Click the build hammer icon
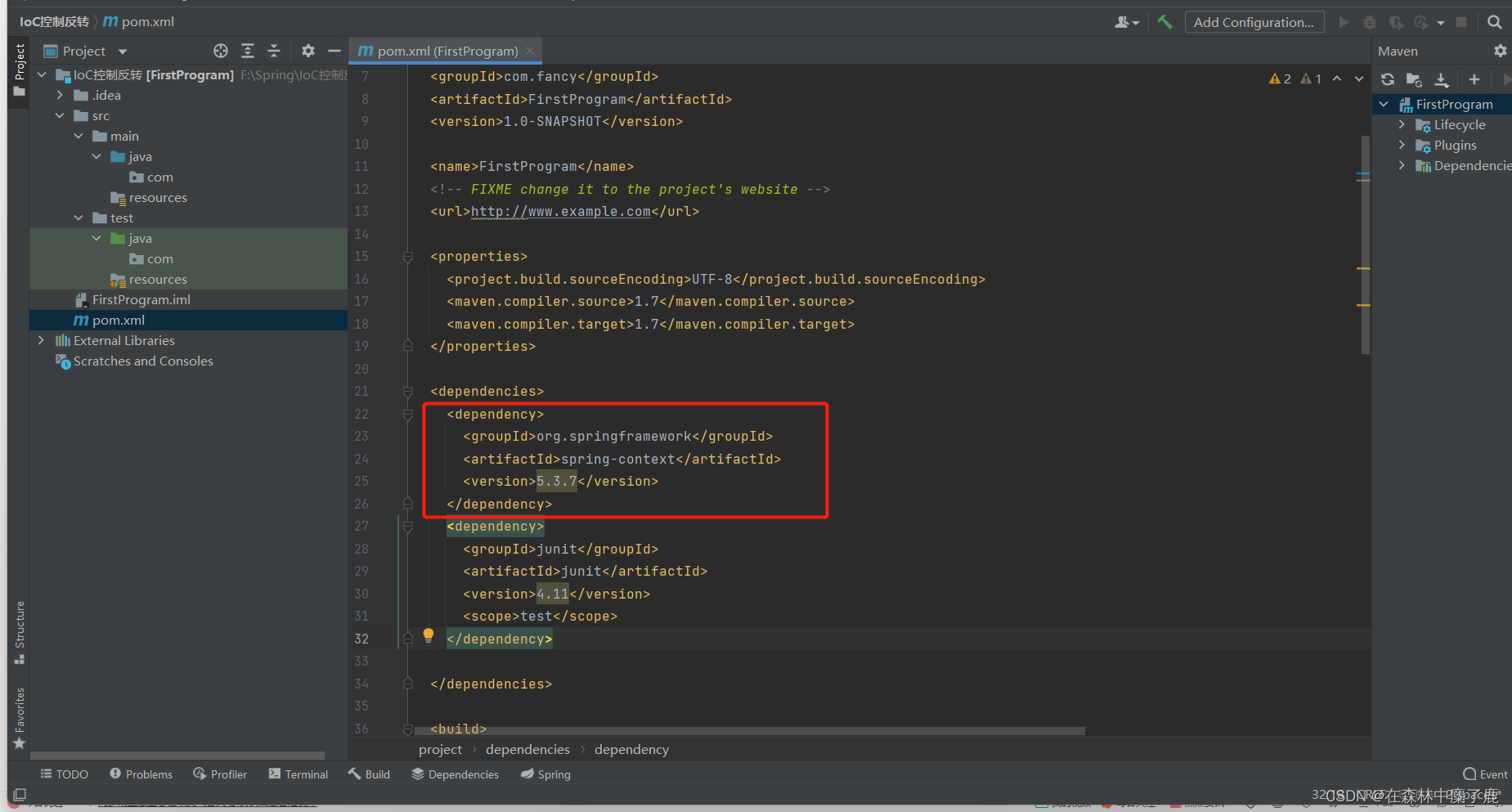The image size is (1512, 812). (1164, 22)
